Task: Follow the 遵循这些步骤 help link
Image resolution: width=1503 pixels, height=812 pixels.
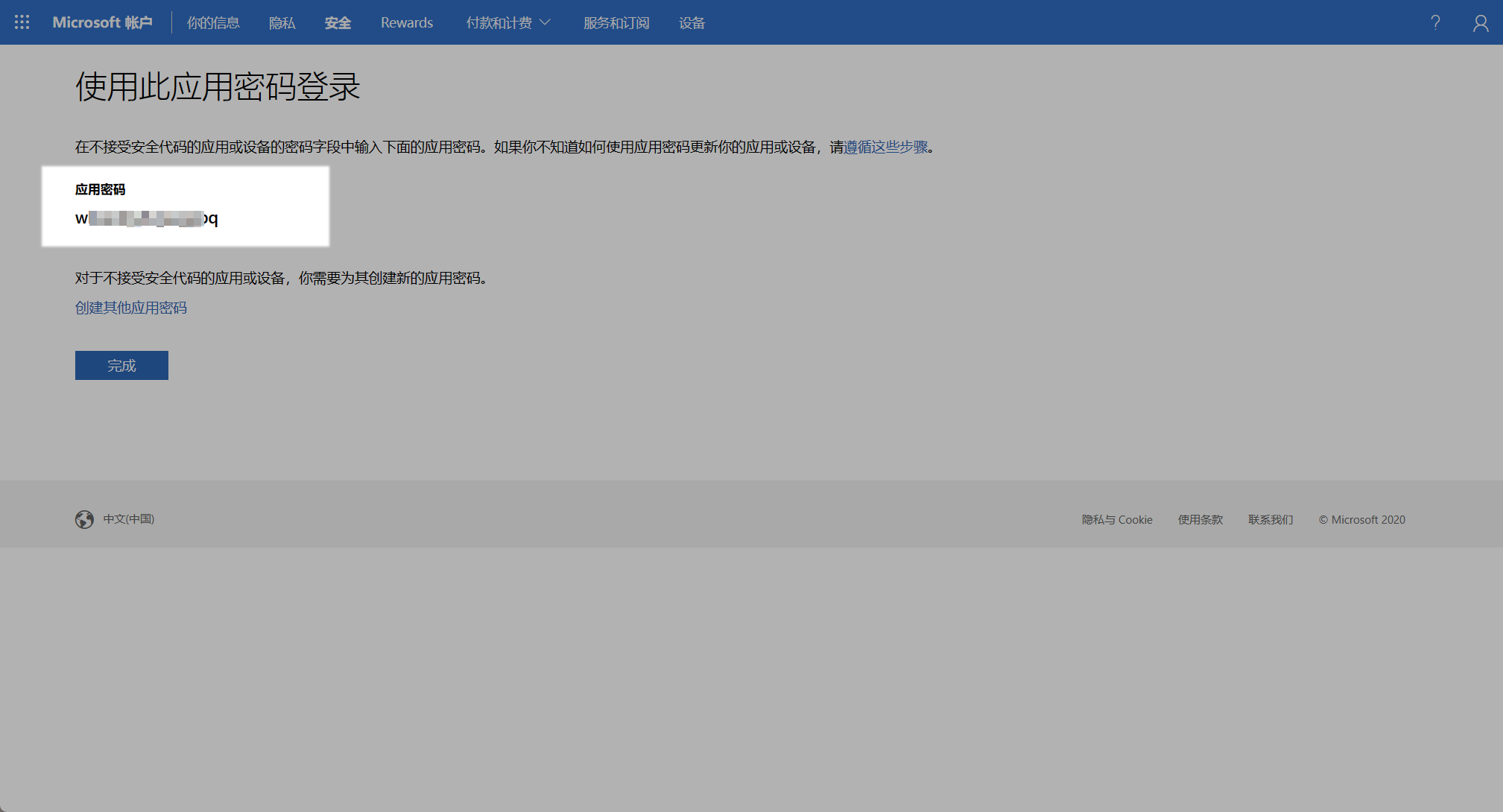Action: click(886, 147)
